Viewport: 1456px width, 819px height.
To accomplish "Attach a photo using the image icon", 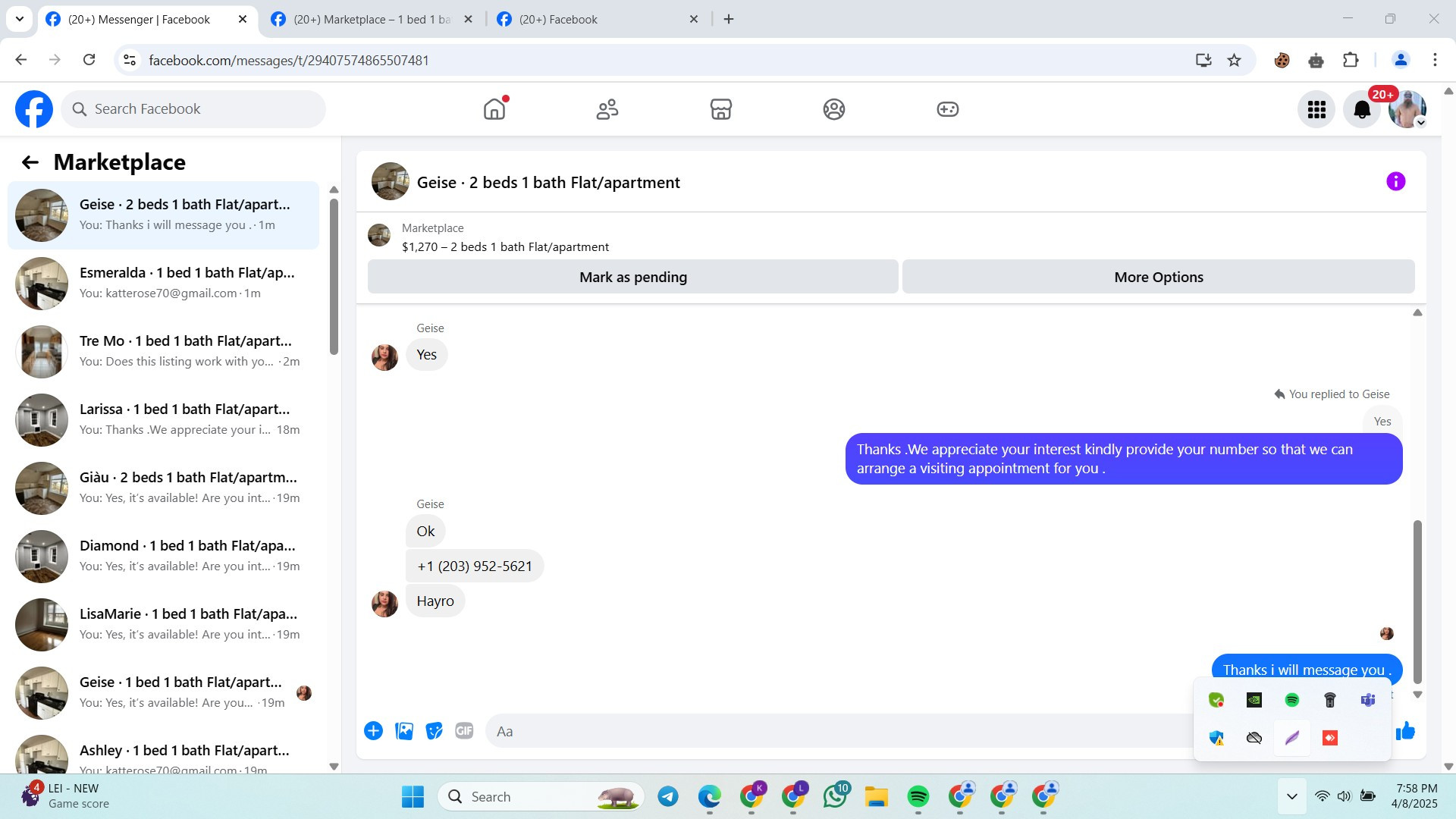I will coord(404,731).
